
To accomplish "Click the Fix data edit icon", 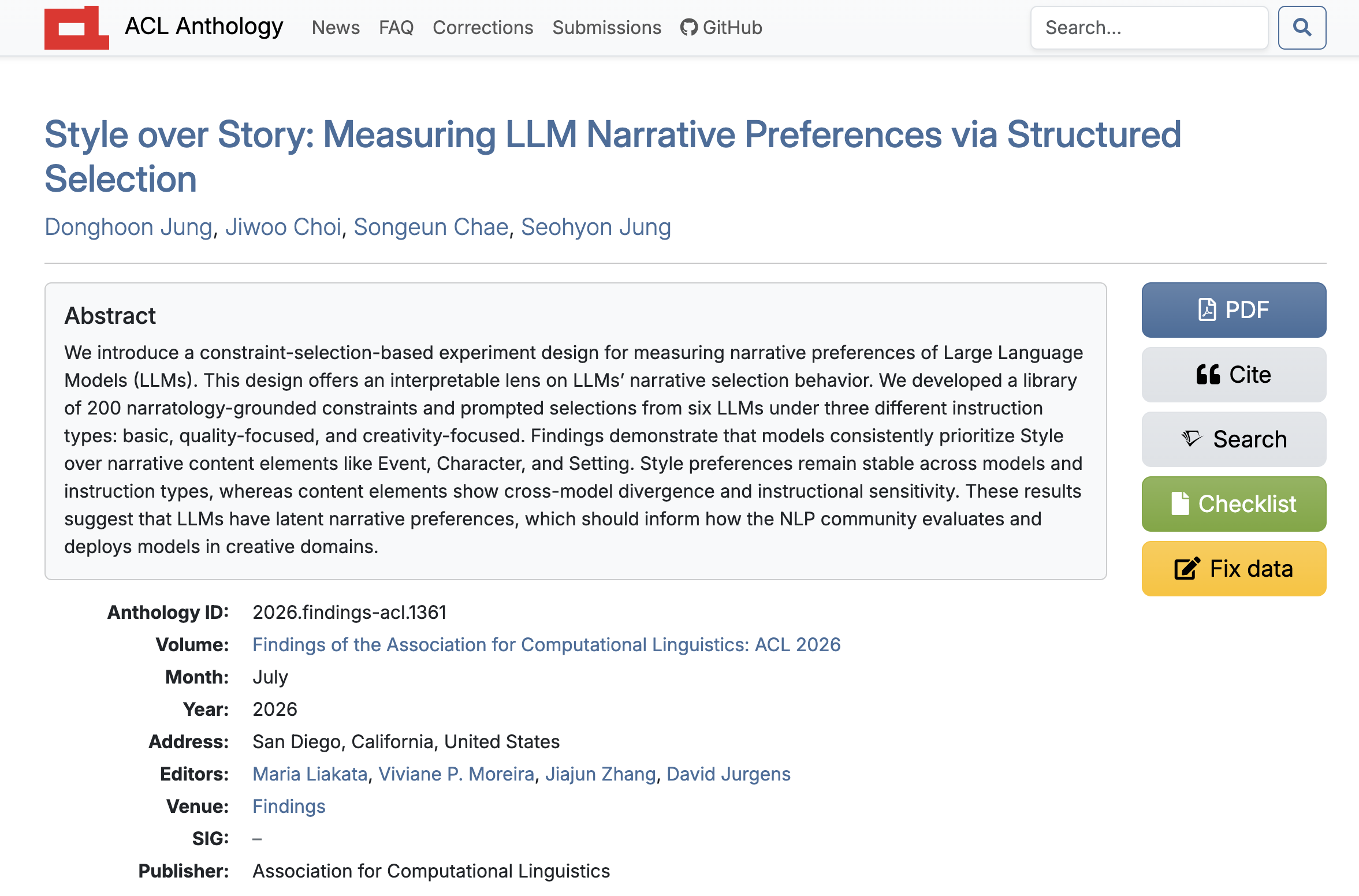I will pyautogui.click(x=1187, y=569).
